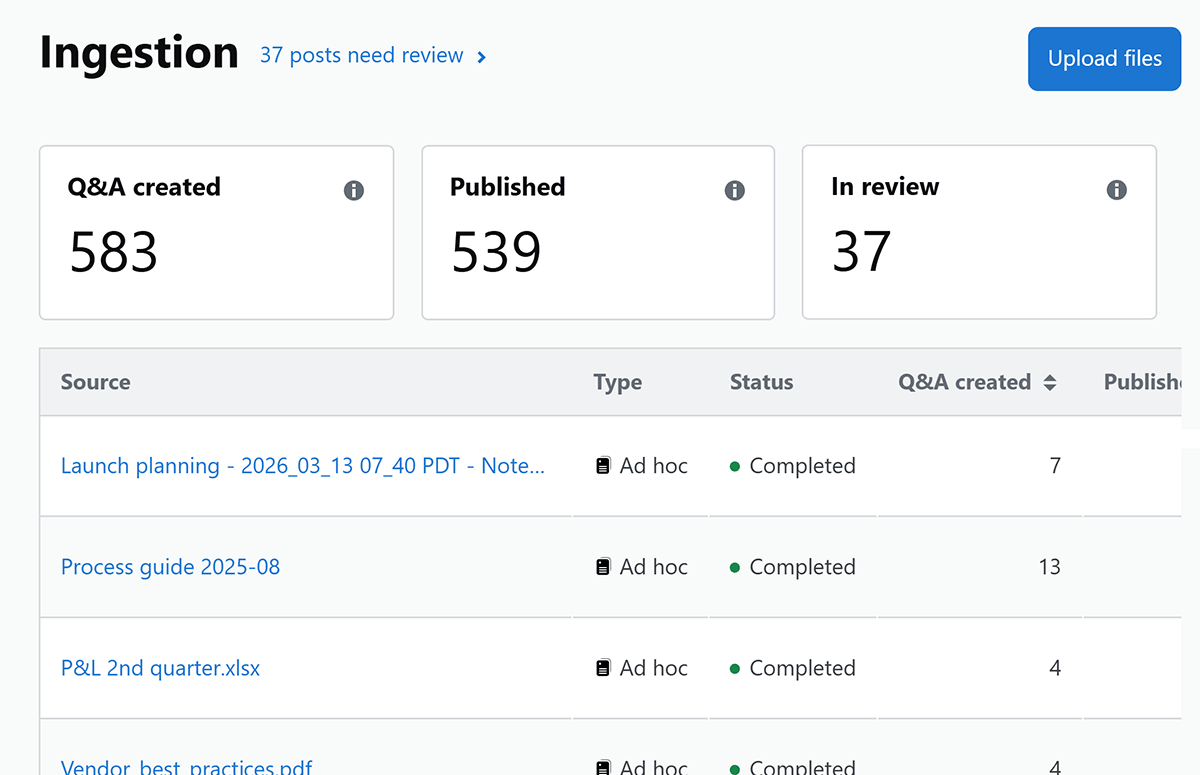
Task: Click info icon on In review card
Action: tap(1117, 191)
